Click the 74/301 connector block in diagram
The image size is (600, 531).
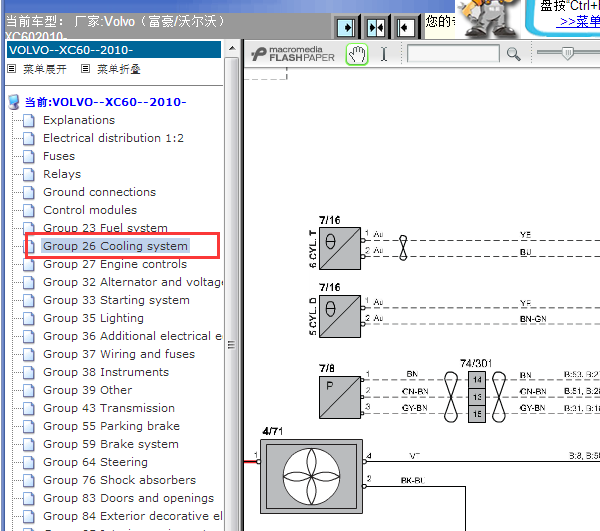tap(477, 397)
